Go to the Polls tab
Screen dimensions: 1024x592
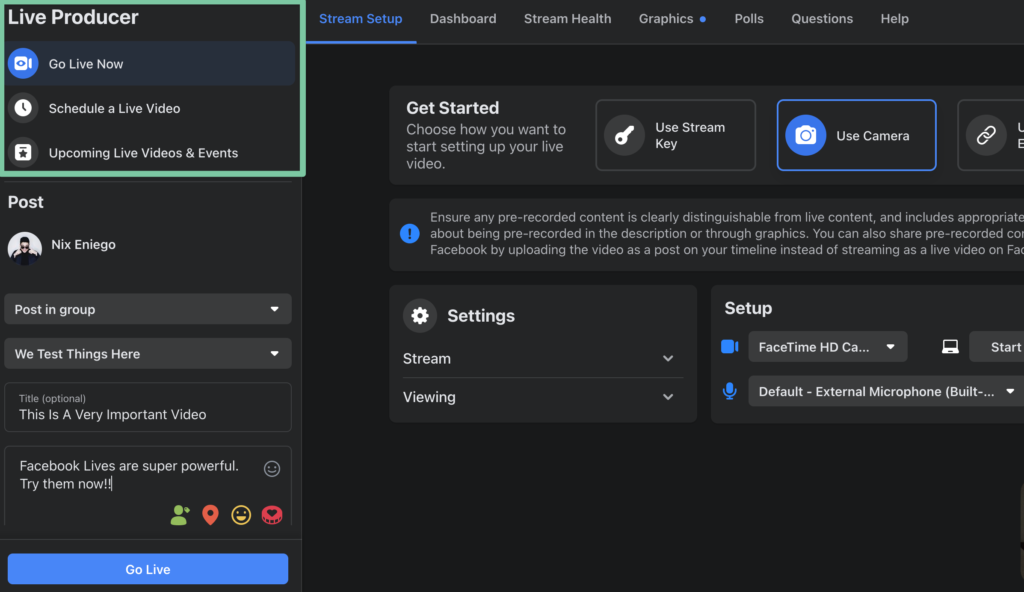pyautogui.click(x=748, y=19)
